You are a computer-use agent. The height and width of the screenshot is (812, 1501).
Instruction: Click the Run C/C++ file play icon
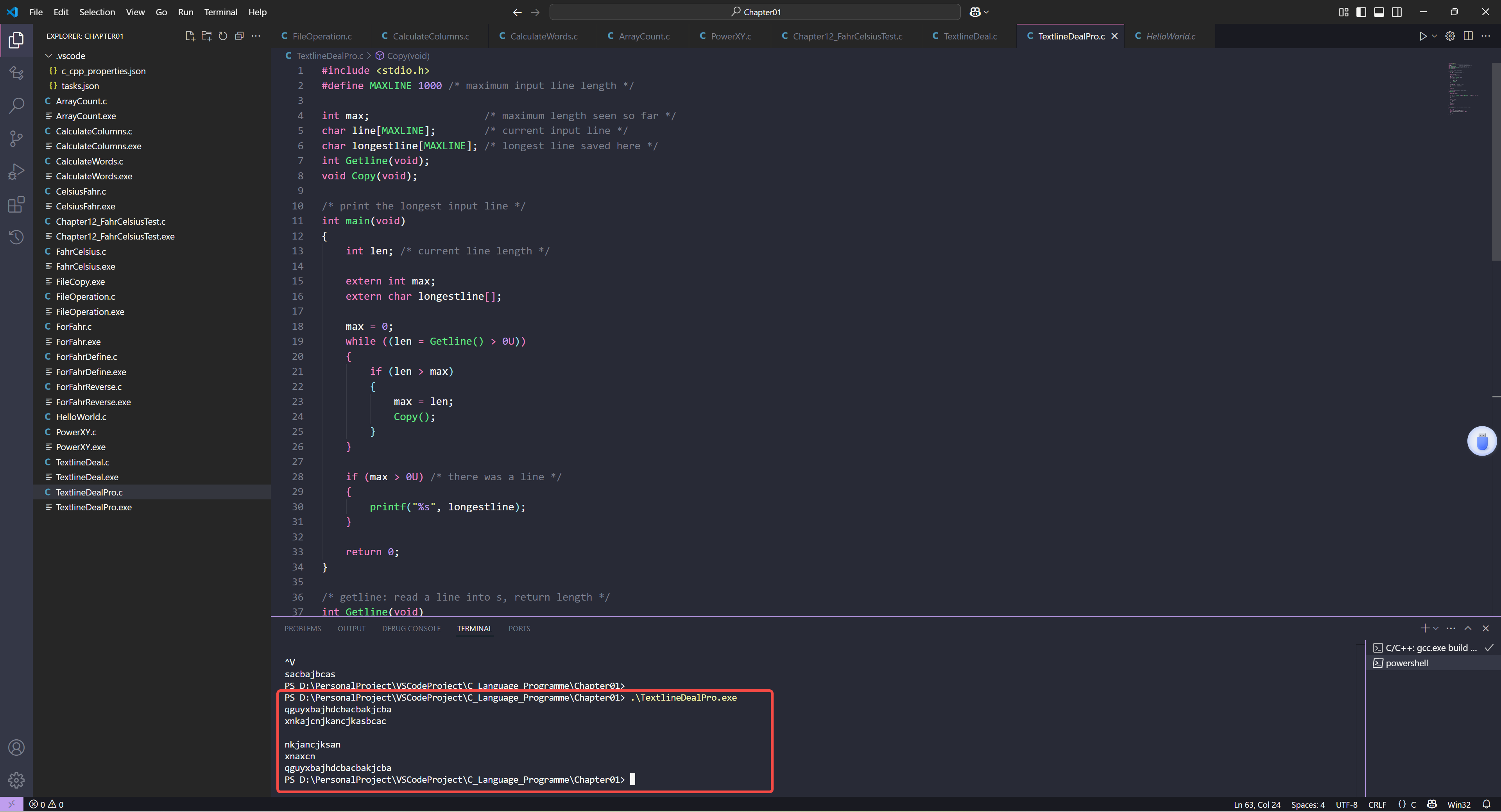point(1422,36)
